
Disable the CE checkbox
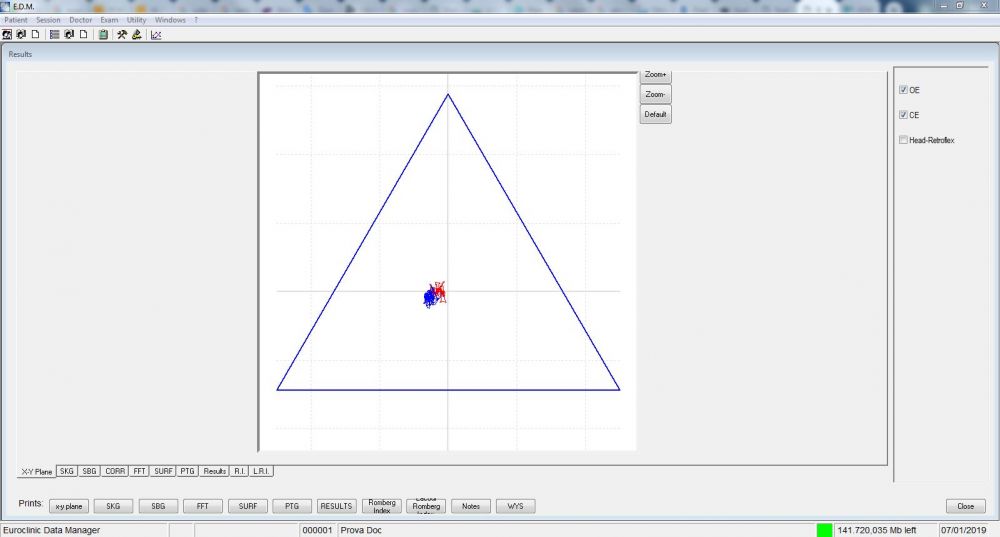904,115
